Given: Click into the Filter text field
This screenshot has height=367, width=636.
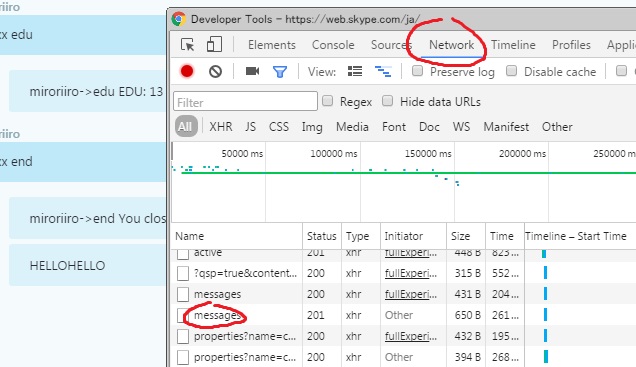Looking at the screenshot, I should point(245,101).
